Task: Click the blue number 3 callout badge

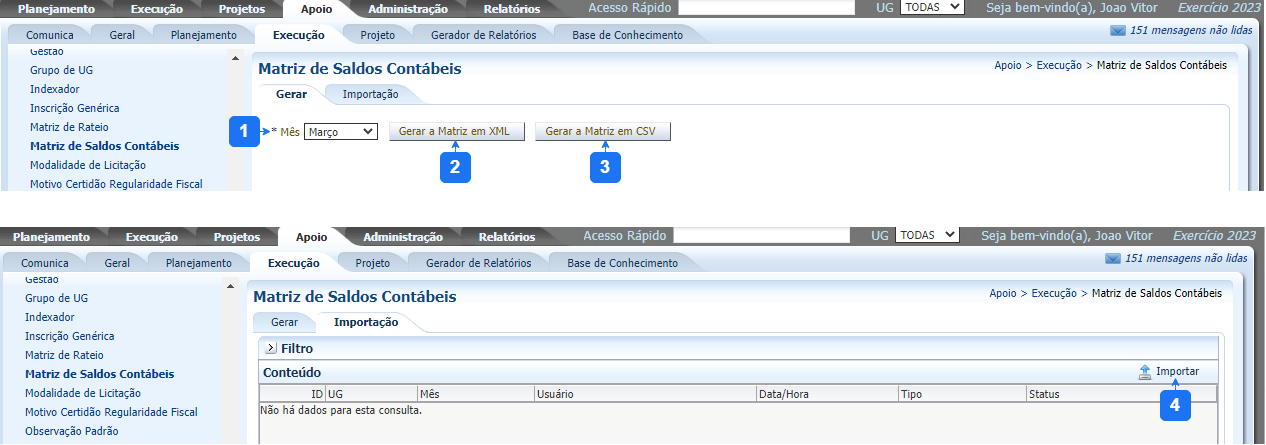Action: [x=604, y=167]
